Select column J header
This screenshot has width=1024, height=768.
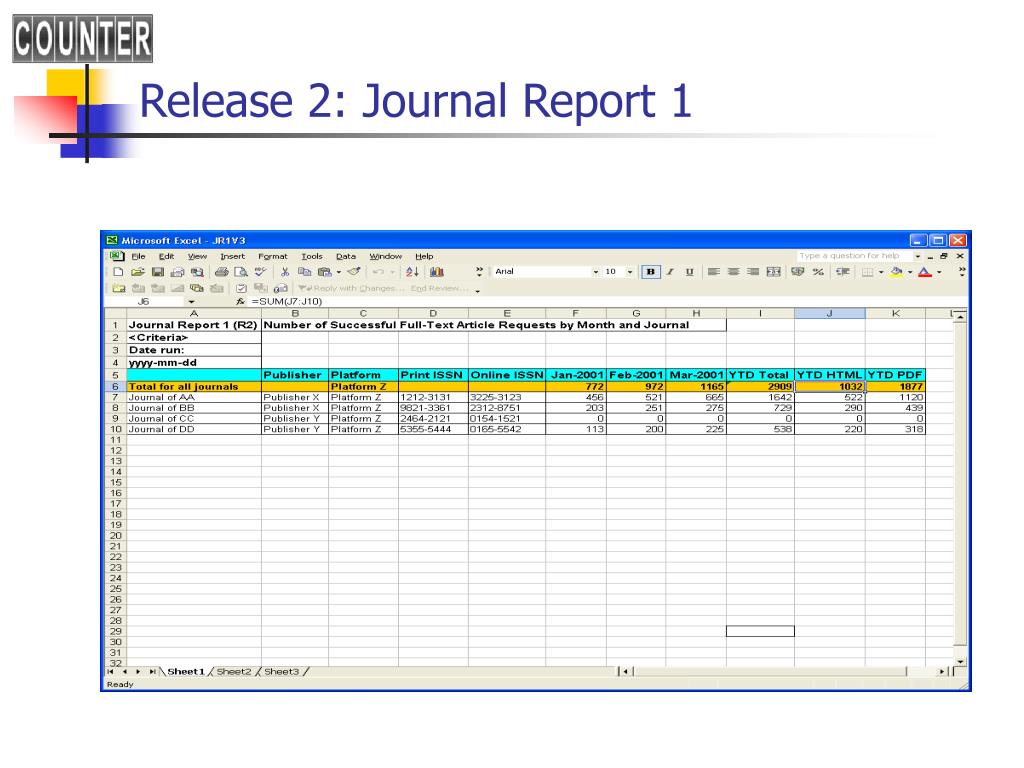coord(829,313)
